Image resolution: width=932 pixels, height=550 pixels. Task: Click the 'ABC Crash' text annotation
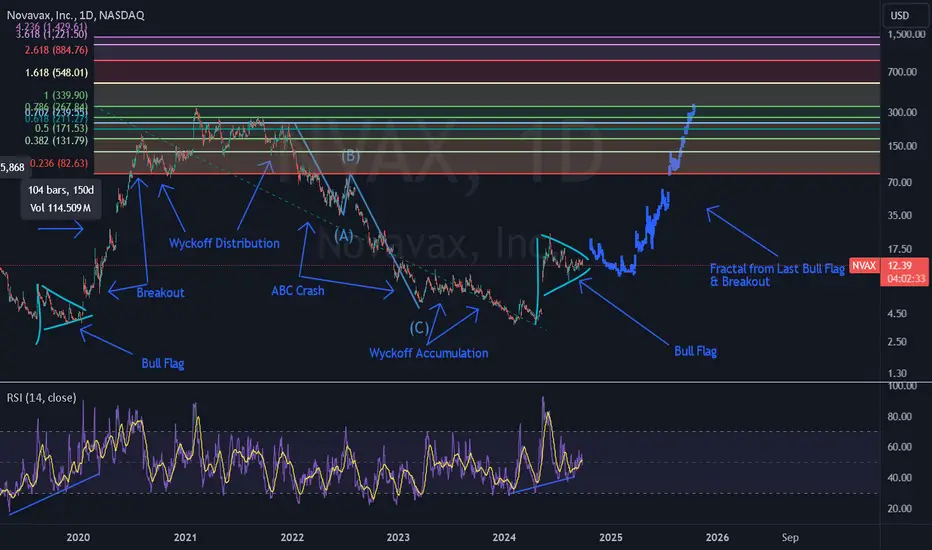click(x=298, y=291)
